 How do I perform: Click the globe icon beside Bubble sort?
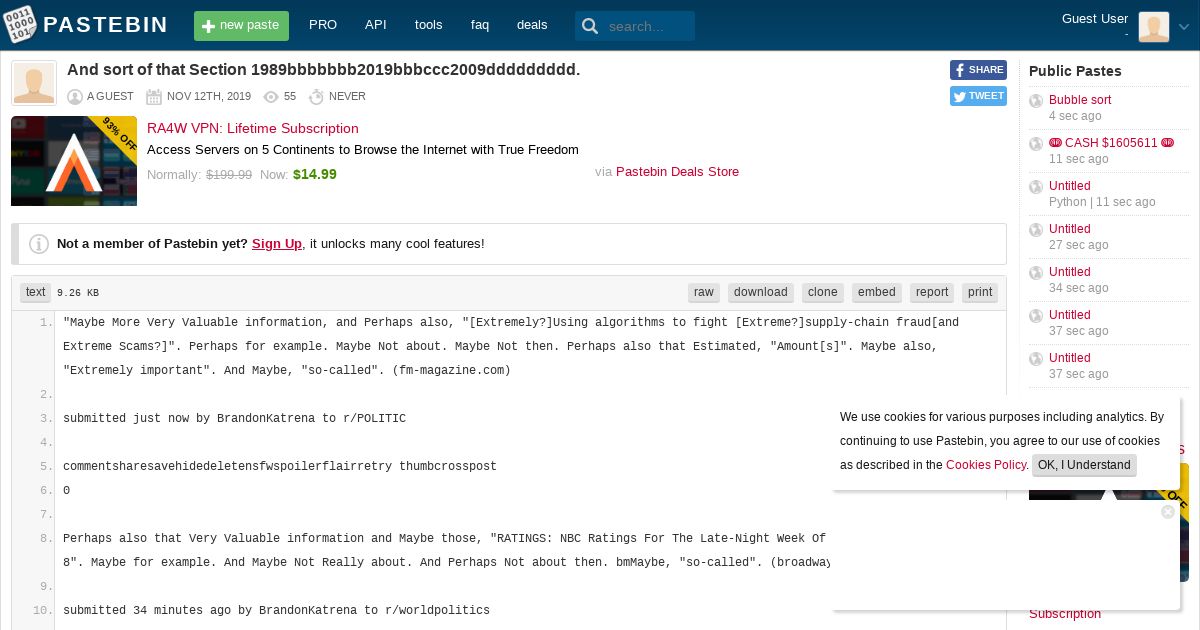pyautogui.click(x=1036, y=101)
